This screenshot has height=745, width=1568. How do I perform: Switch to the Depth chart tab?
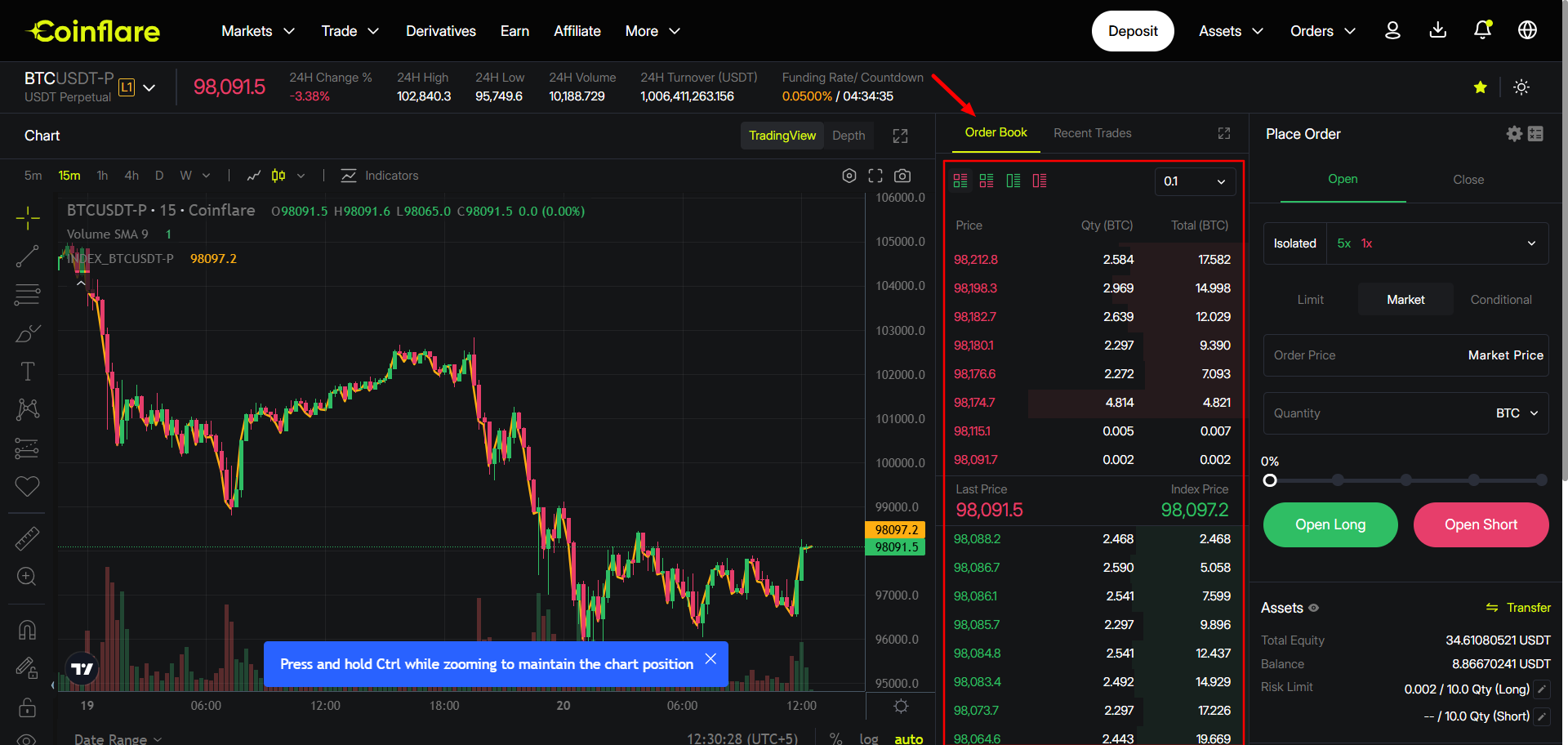pos(849,136)
